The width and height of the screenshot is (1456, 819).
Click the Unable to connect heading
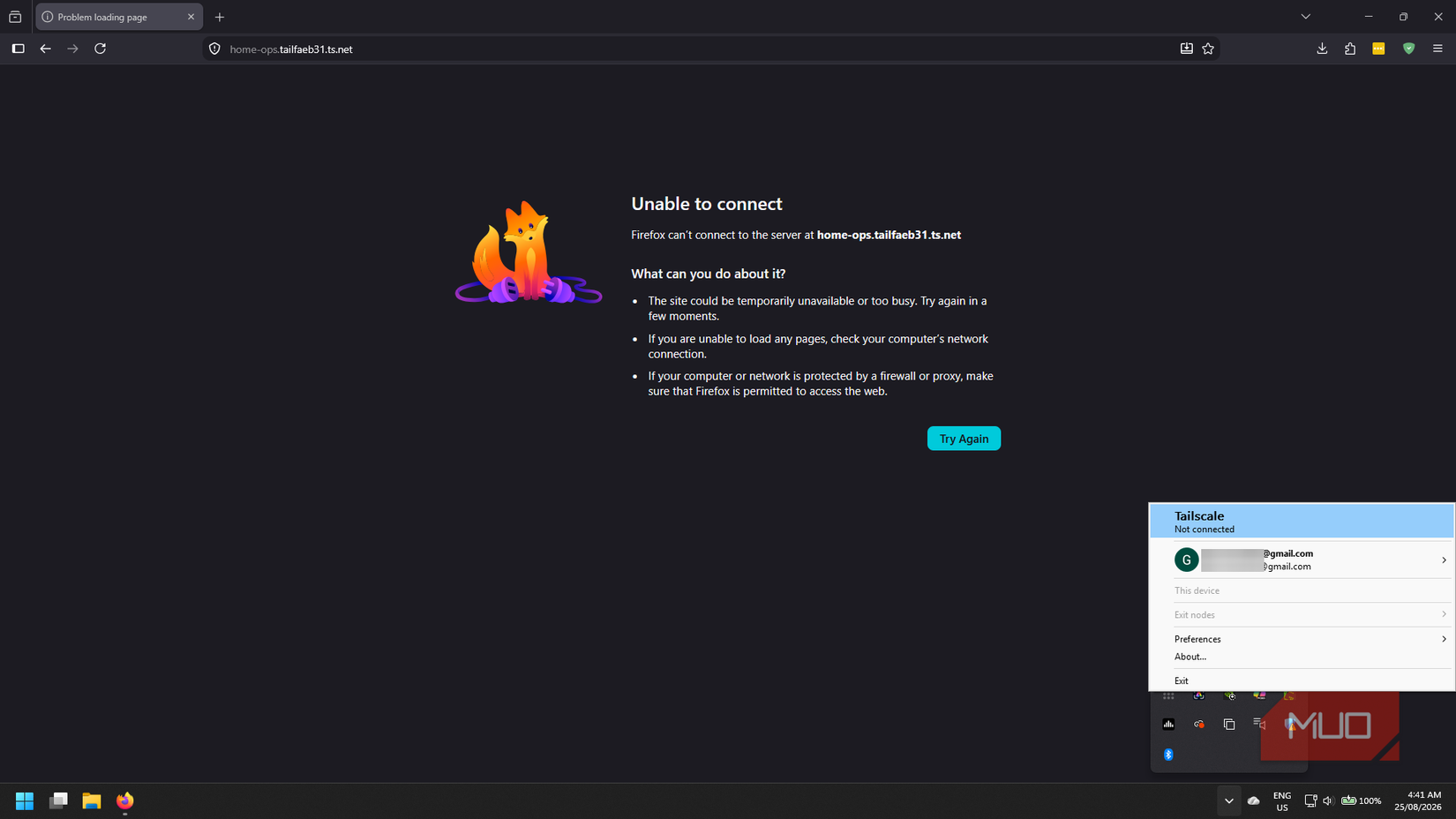[x=707, y=204]
